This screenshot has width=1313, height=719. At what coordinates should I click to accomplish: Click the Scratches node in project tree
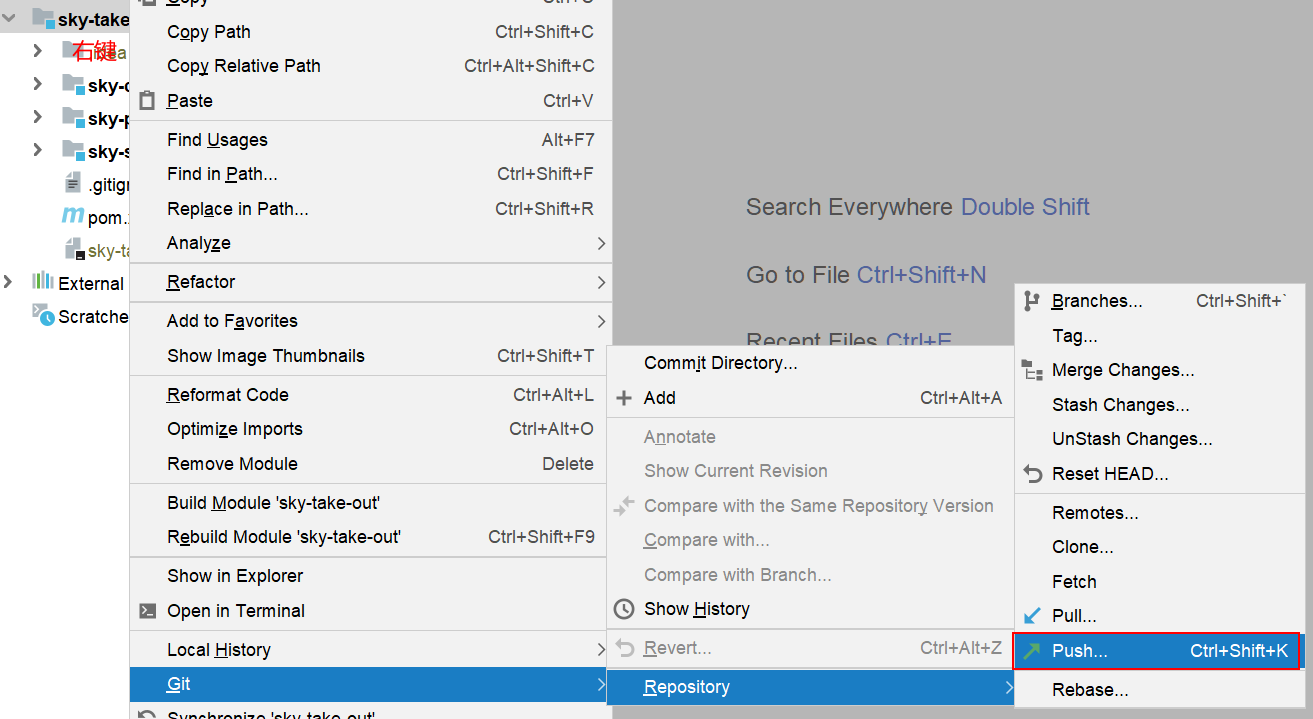tap(80, 316)
